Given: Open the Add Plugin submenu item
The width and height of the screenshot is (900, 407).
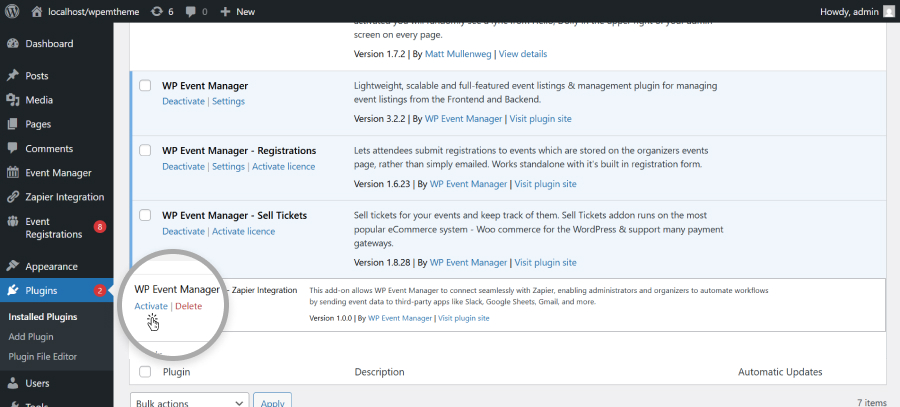Looking at the screenshot, I should click(x=31, y=337).
